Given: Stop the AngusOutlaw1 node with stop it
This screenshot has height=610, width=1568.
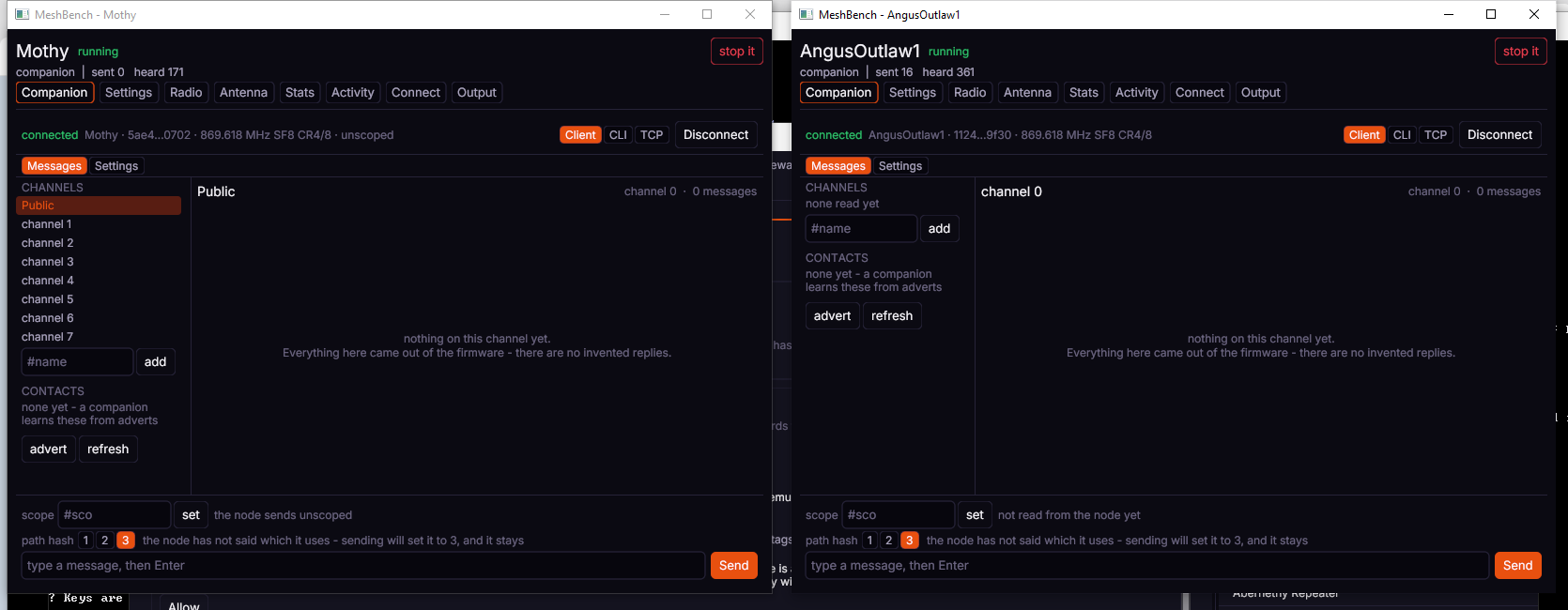Looking at the screenshot, I should 1521,52.
